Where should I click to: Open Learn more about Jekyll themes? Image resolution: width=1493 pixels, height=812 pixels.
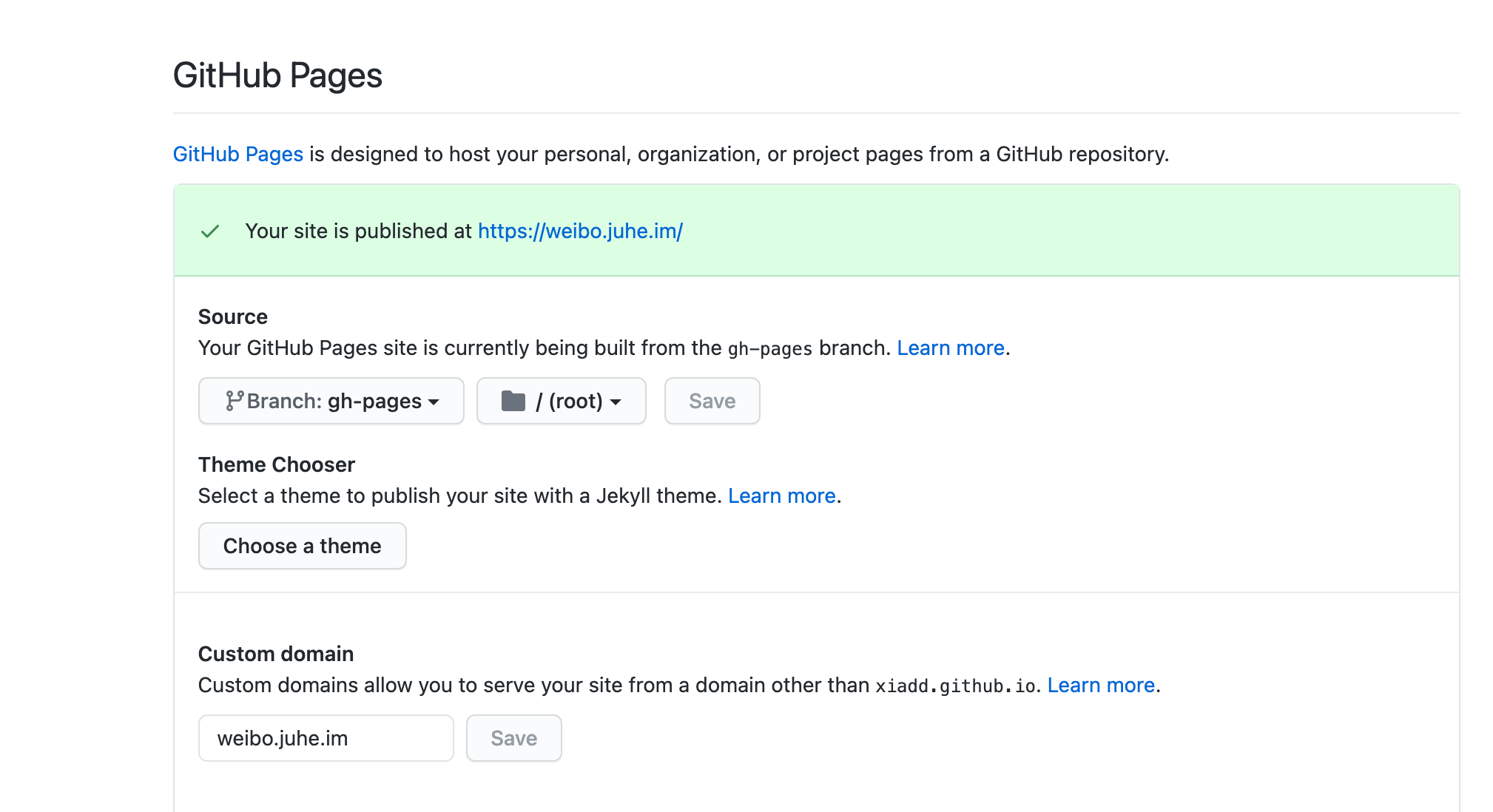pyautogui.click(x=781, y=495)
